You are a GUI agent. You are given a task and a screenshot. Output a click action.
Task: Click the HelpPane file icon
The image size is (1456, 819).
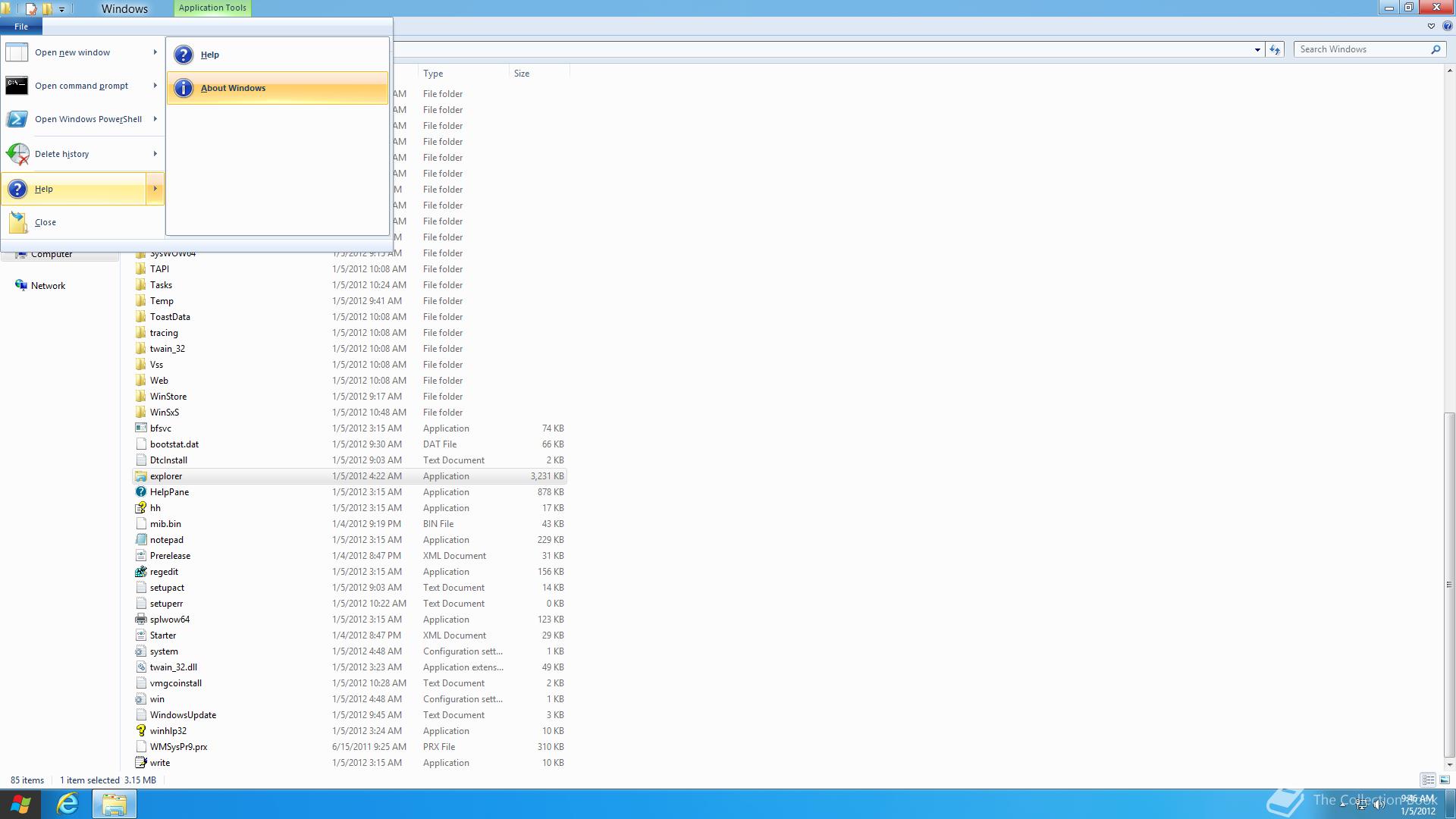pos(140,492)
